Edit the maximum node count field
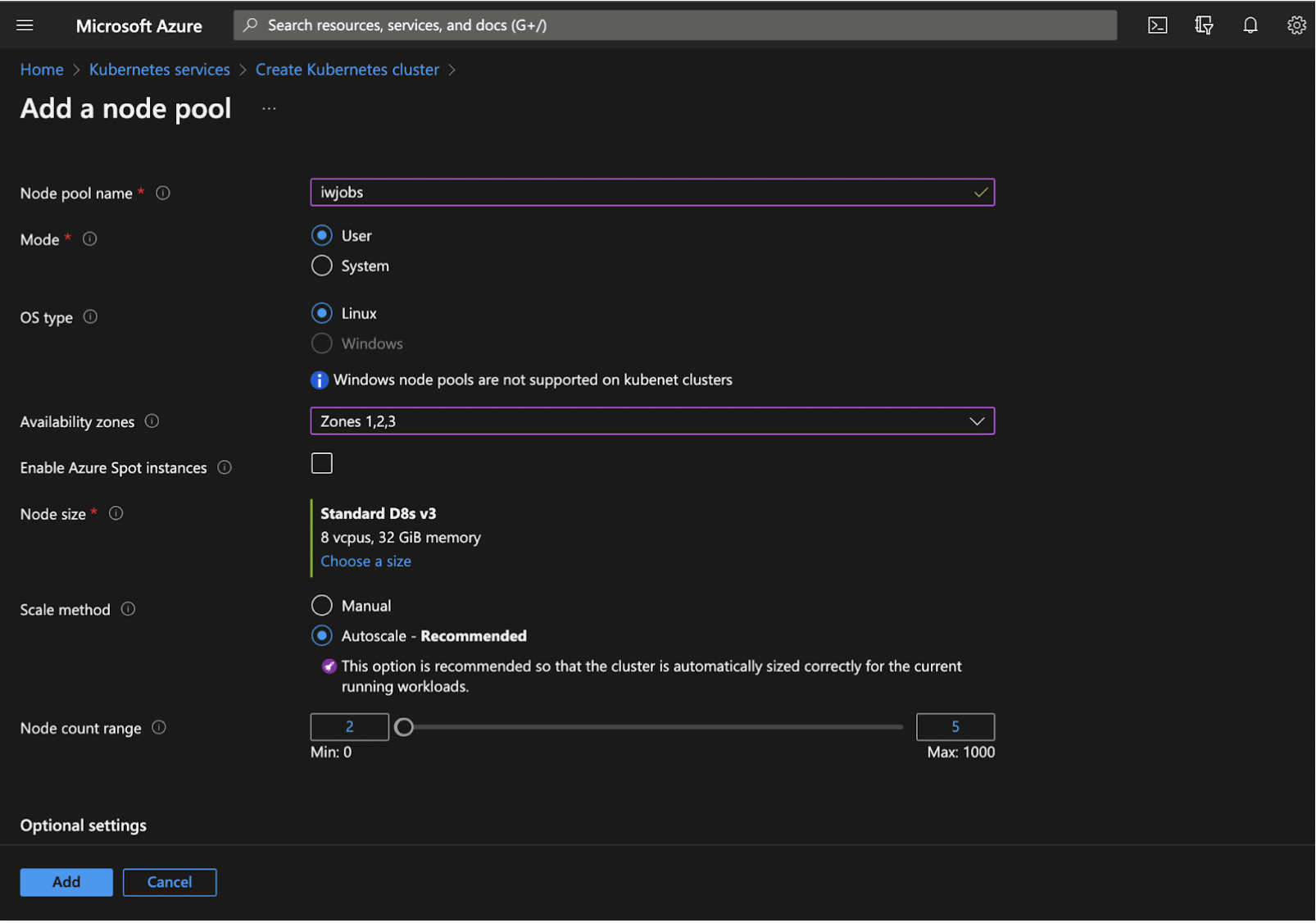Screen dimensions: 1316x923 pyautogui.click(x=955, y=727)
